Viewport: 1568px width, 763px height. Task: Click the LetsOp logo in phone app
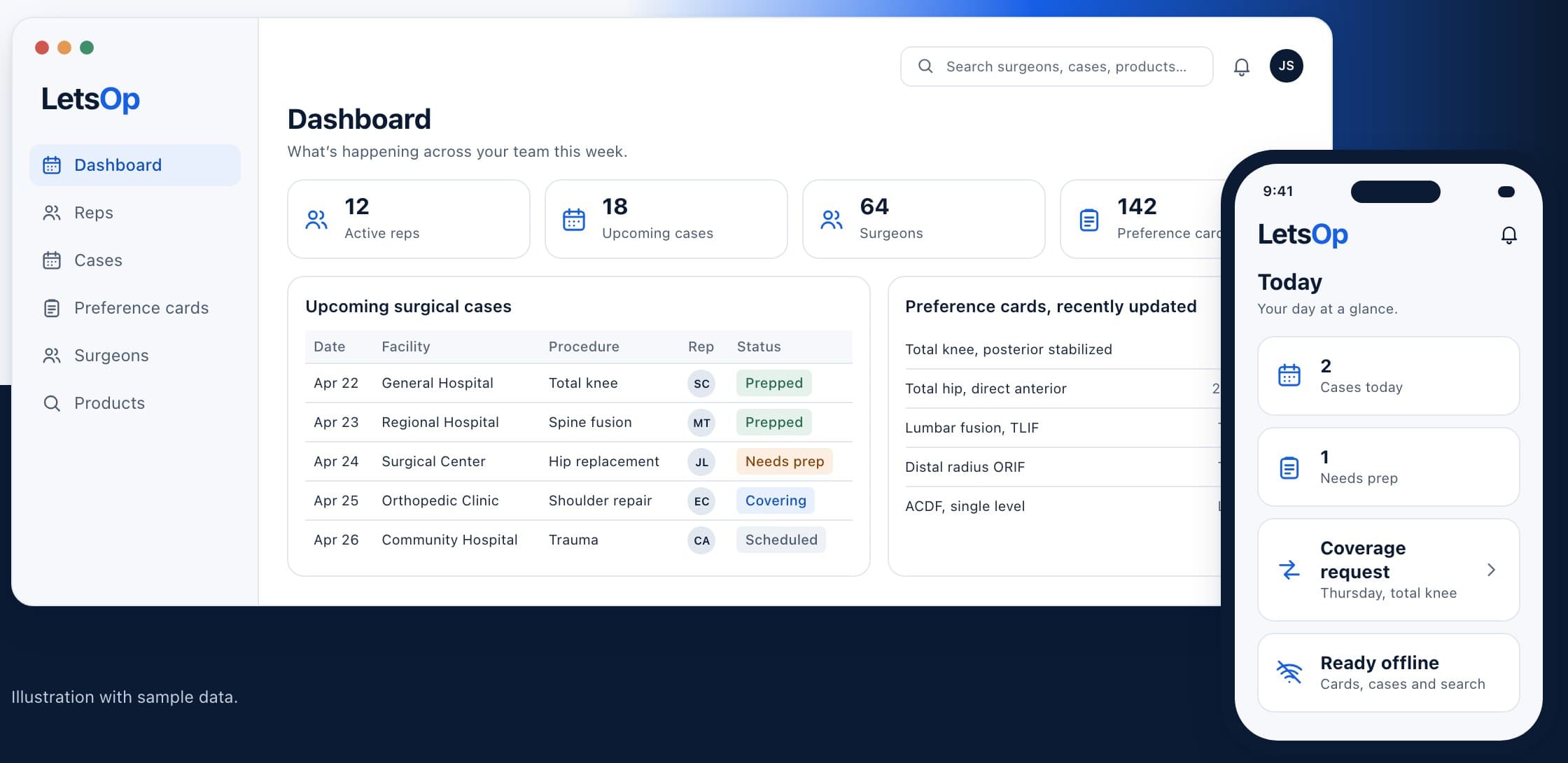pyautogui.click(x=1303, y=234)
